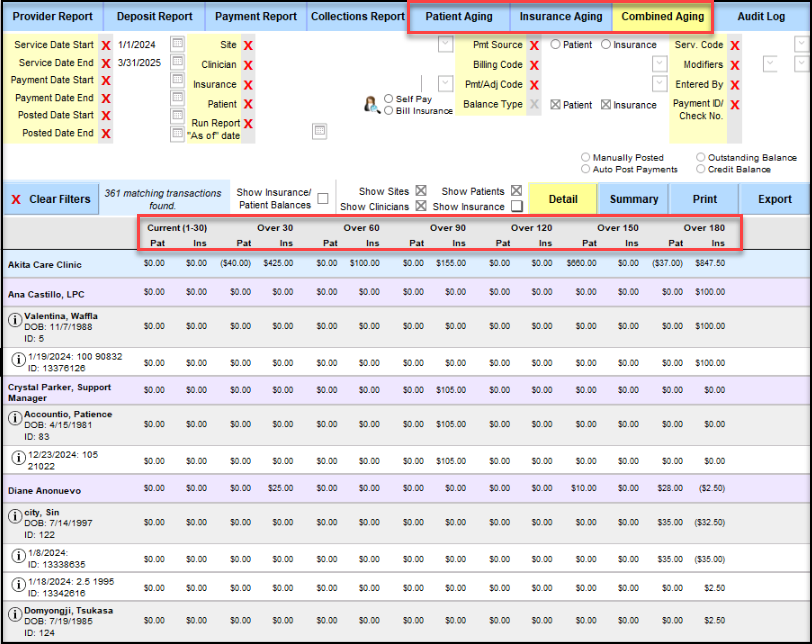The width and height of the screenshot is (812, 644).
Task: Click info icon for Valentina, Waffla
Action: 15,320
